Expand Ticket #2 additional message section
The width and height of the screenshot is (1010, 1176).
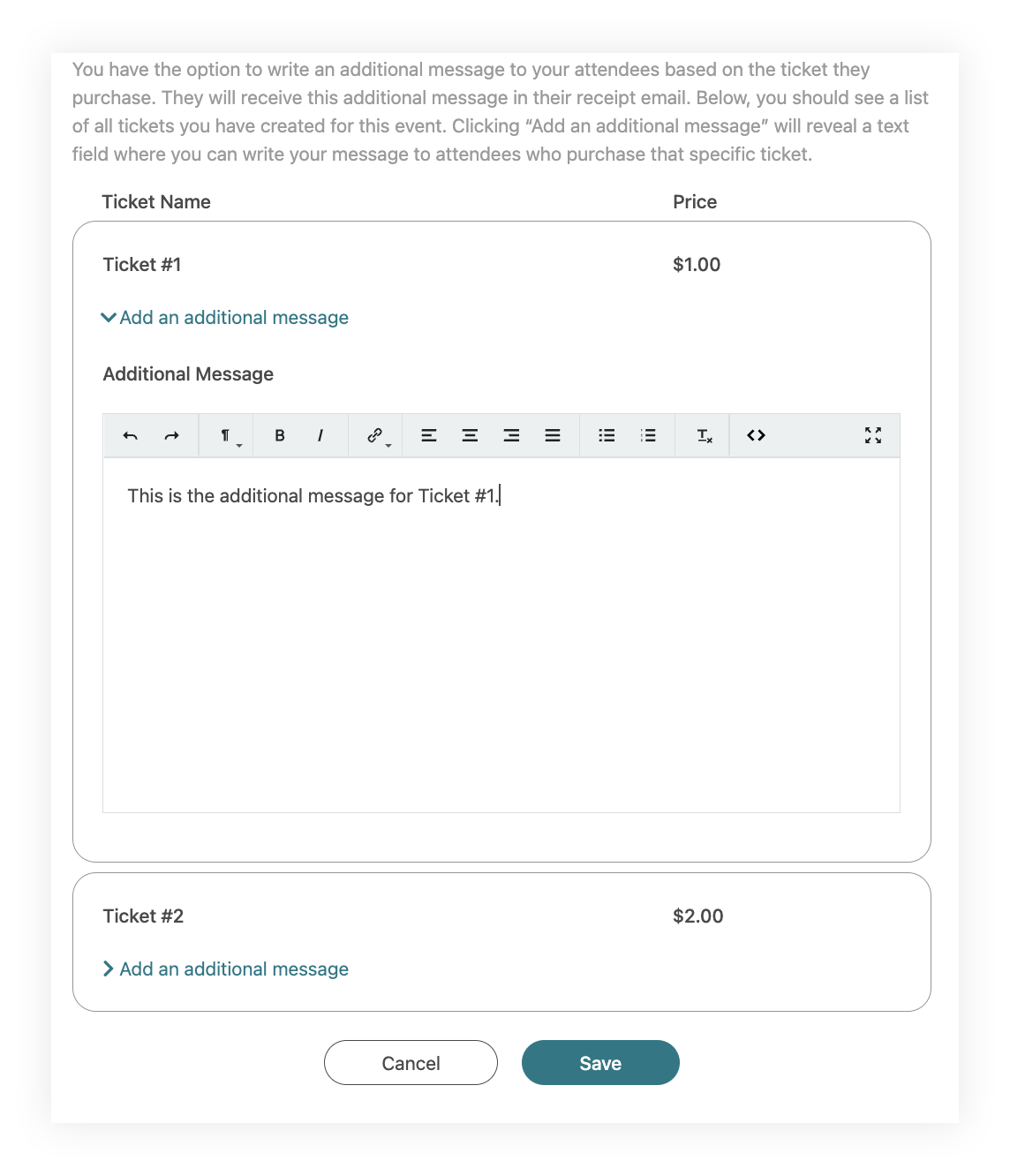(x=225, y=969)
